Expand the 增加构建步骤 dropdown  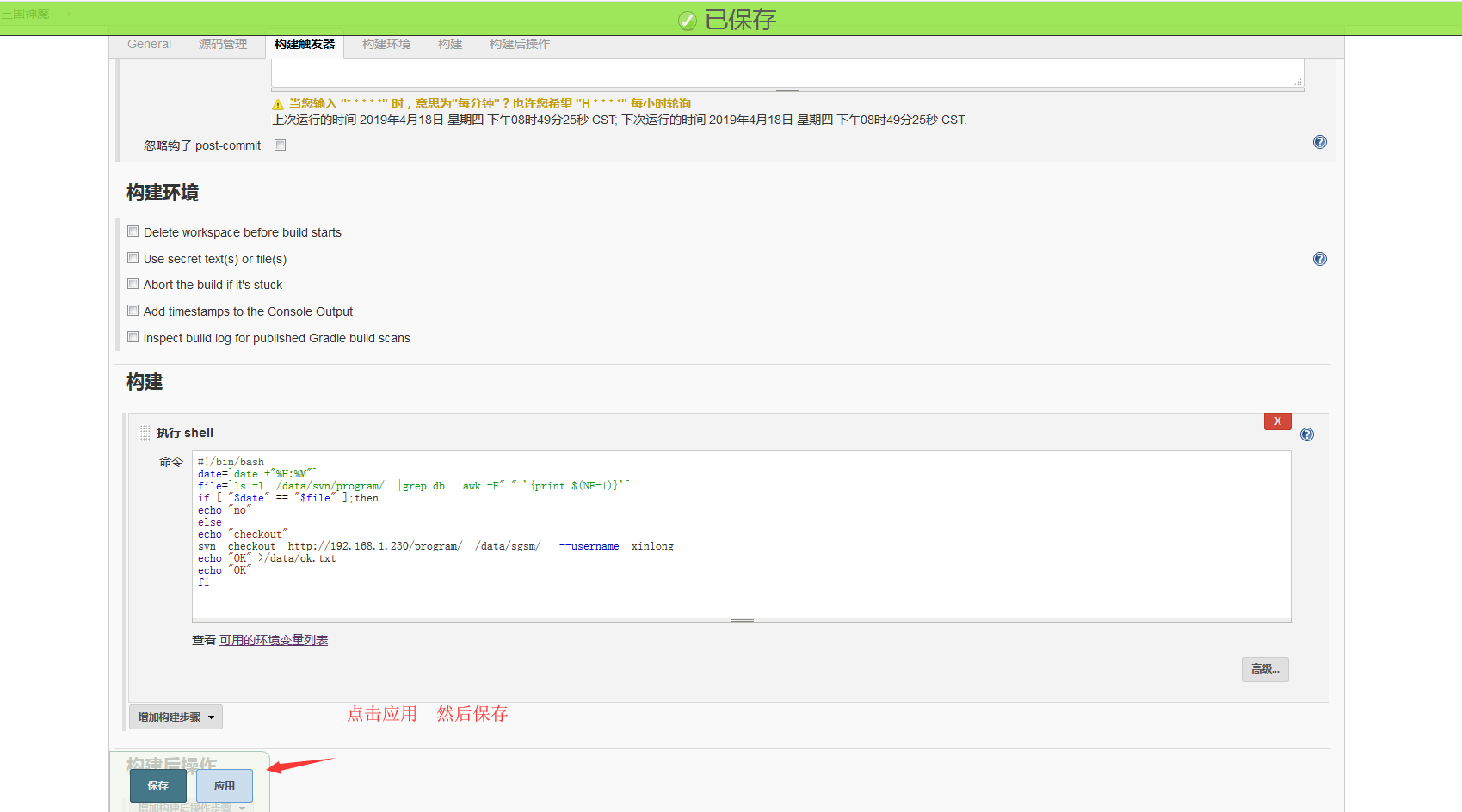point(176,717)
